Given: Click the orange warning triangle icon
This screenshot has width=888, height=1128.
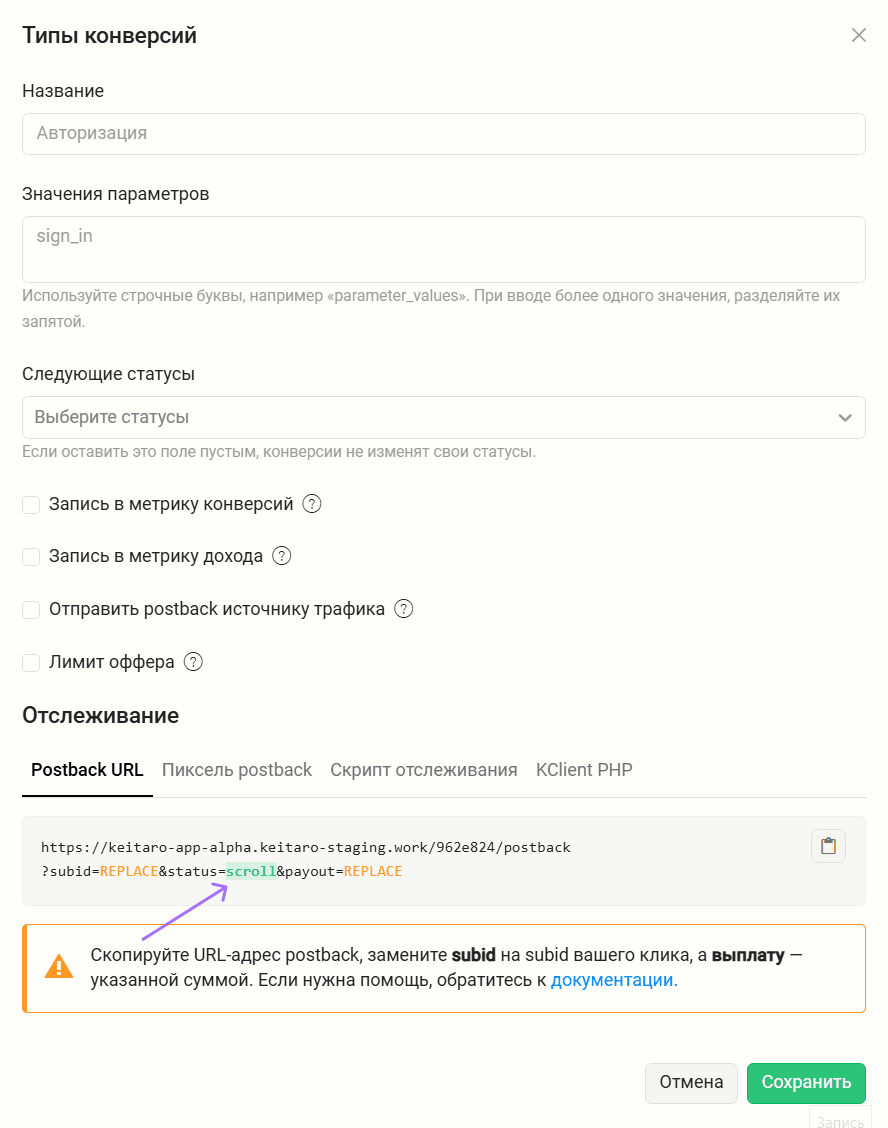Looking at the screenshot, I should point(59,967).
